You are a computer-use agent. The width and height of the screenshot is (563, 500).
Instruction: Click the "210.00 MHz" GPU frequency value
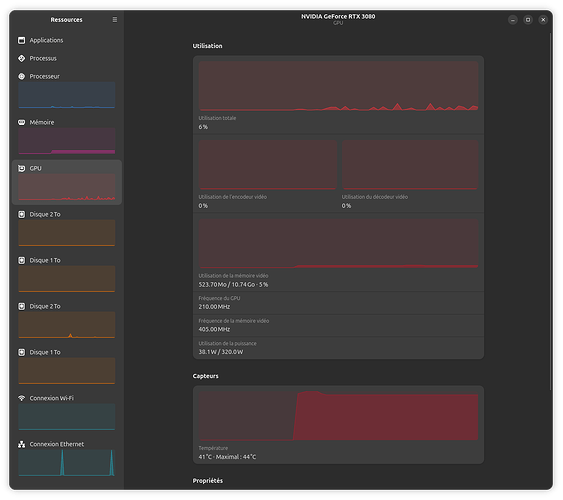[x=214, y=307]
